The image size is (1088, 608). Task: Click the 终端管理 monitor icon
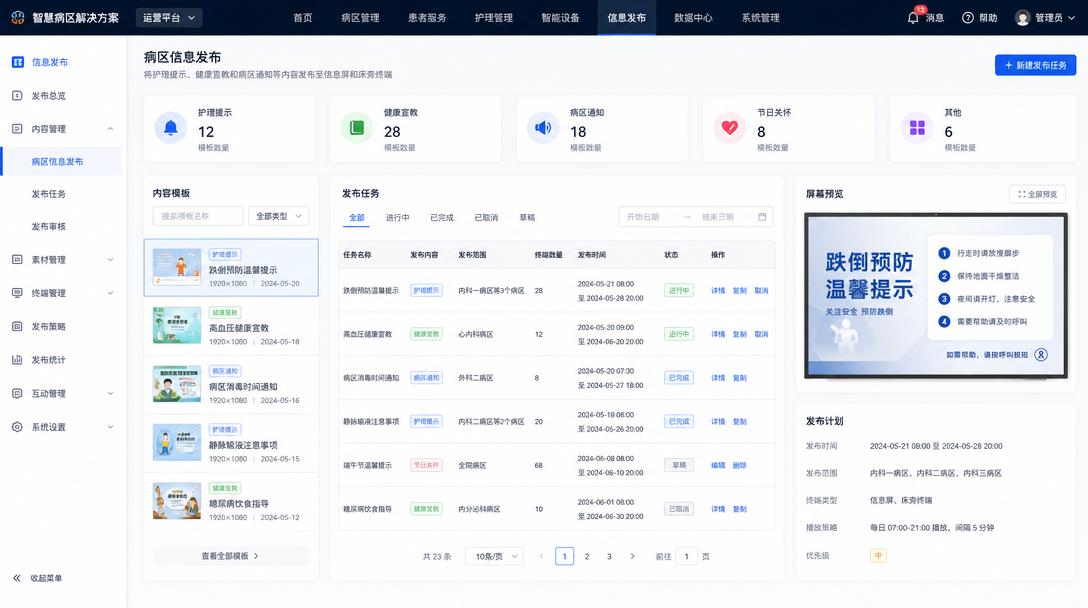pos(17,293)
